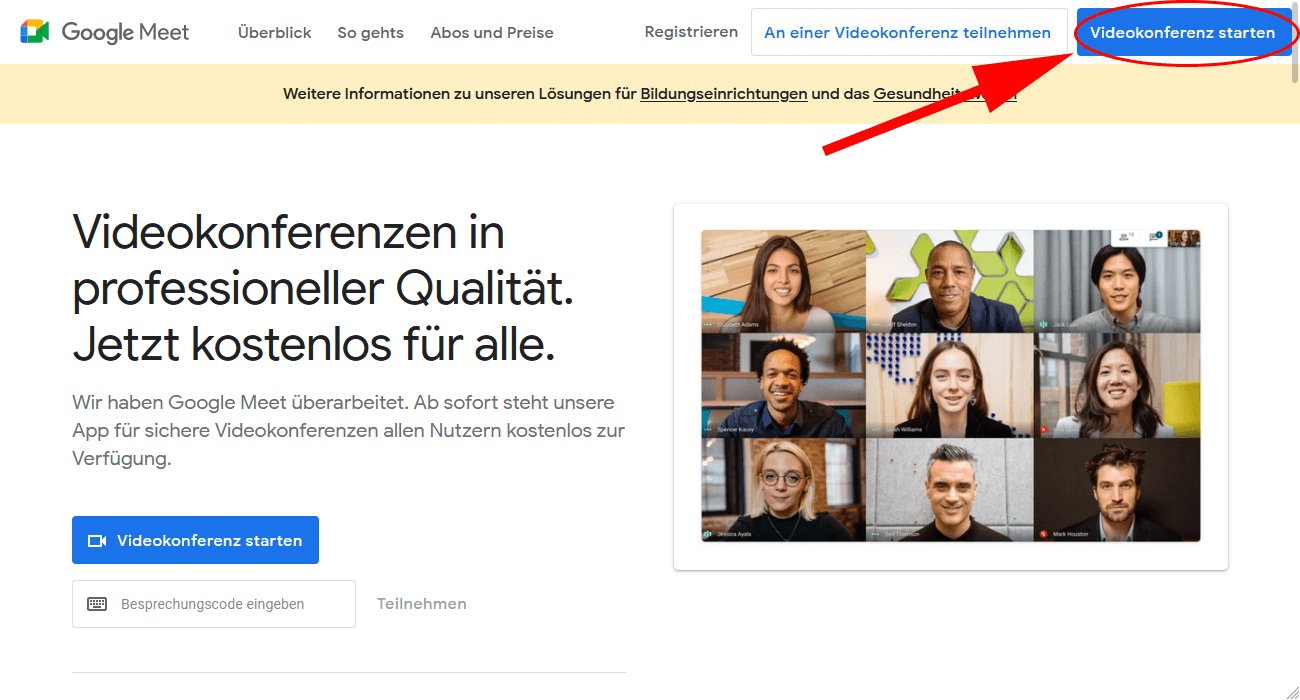Click the chat icon in the preview image
The width and height of the screenshot is (1300, 700).
(x=1155, y=237)
